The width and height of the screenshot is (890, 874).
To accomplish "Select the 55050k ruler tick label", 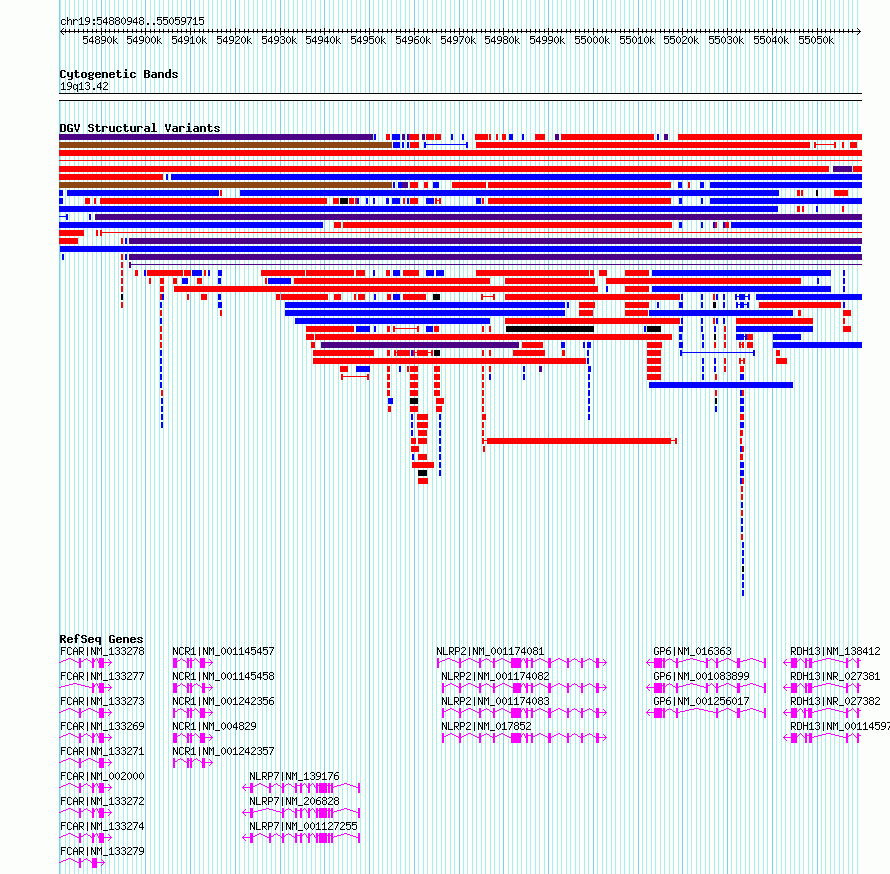I will click(x=816, y=40).
